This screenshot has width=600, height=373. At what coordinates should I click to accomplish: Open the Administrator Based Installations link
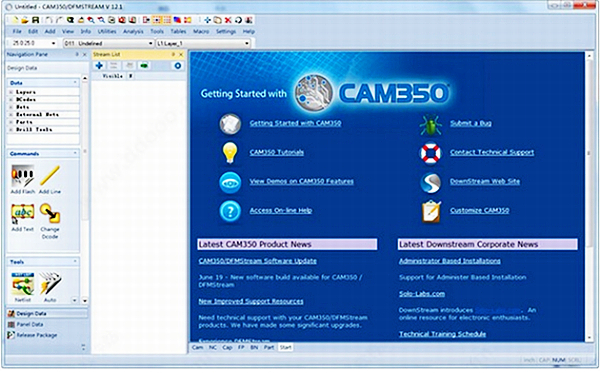(x=450, y=261)
